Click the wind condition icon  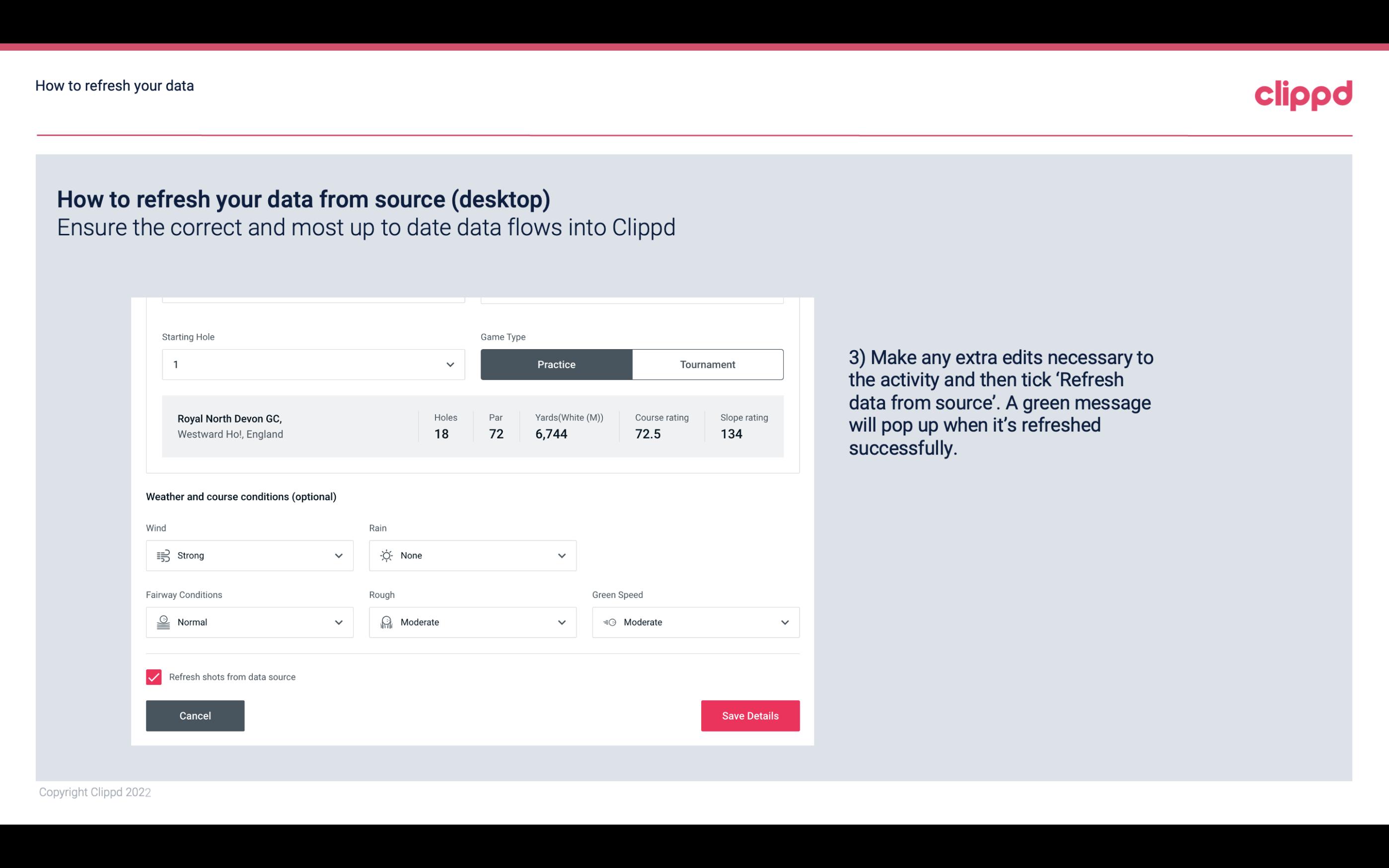click(163, 555)
